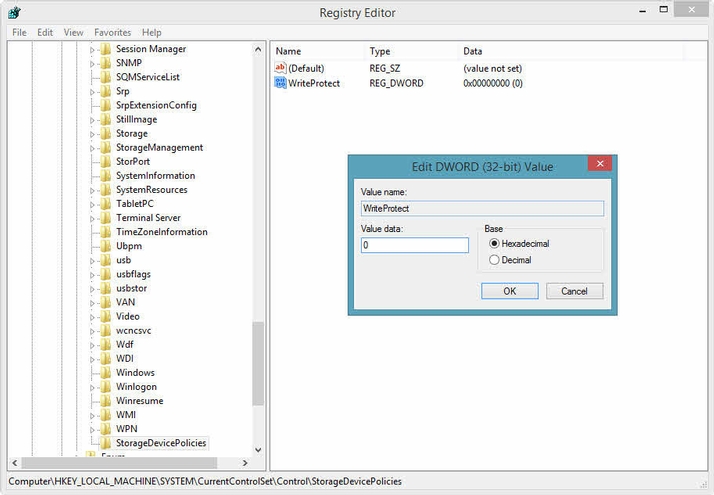Click the tree scroll down arrow
This screenshot has width=714, height=495.
258,450
